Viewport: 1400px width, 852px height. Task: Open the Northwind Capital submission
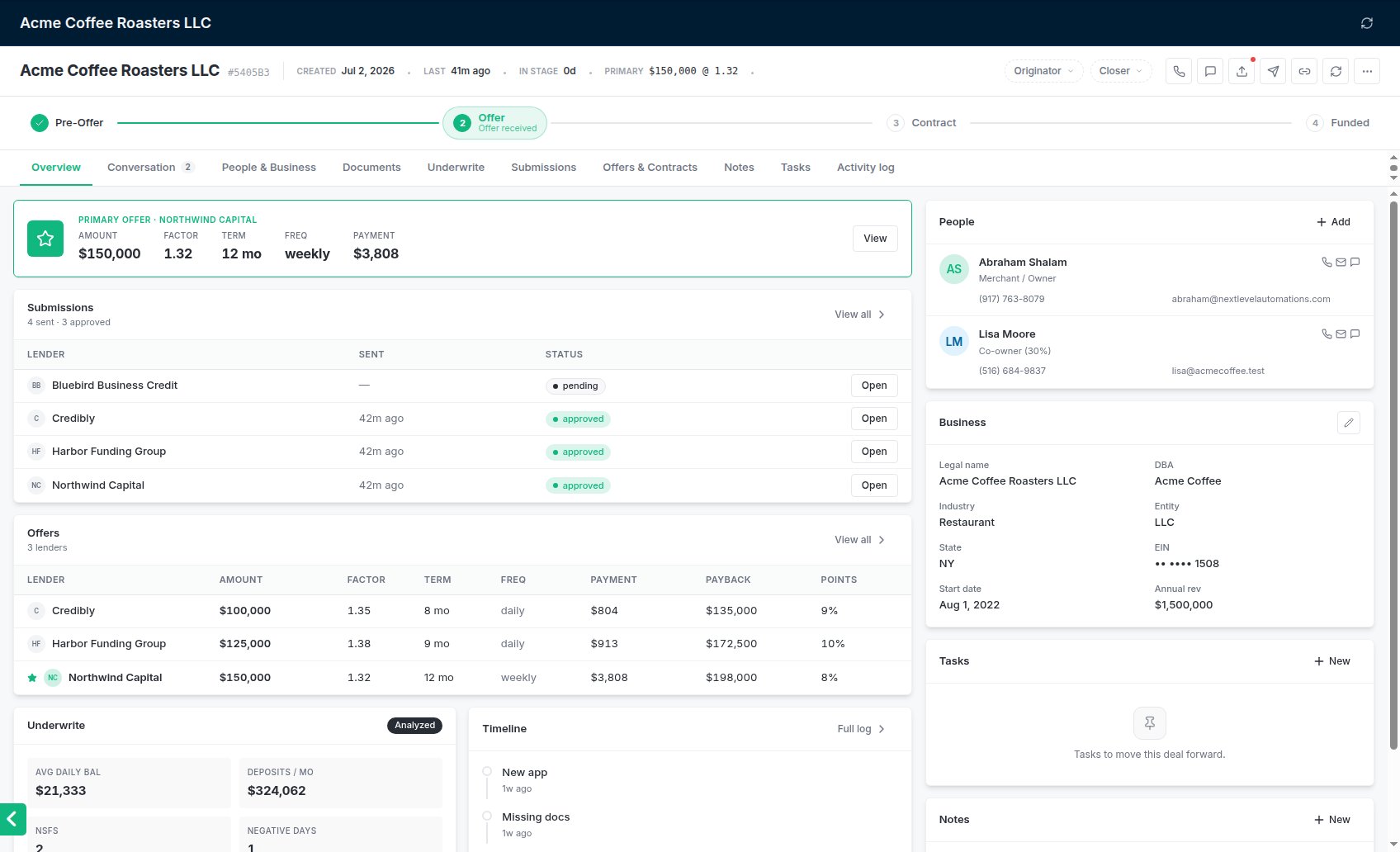pyautogui.click(x=874, y=485)
